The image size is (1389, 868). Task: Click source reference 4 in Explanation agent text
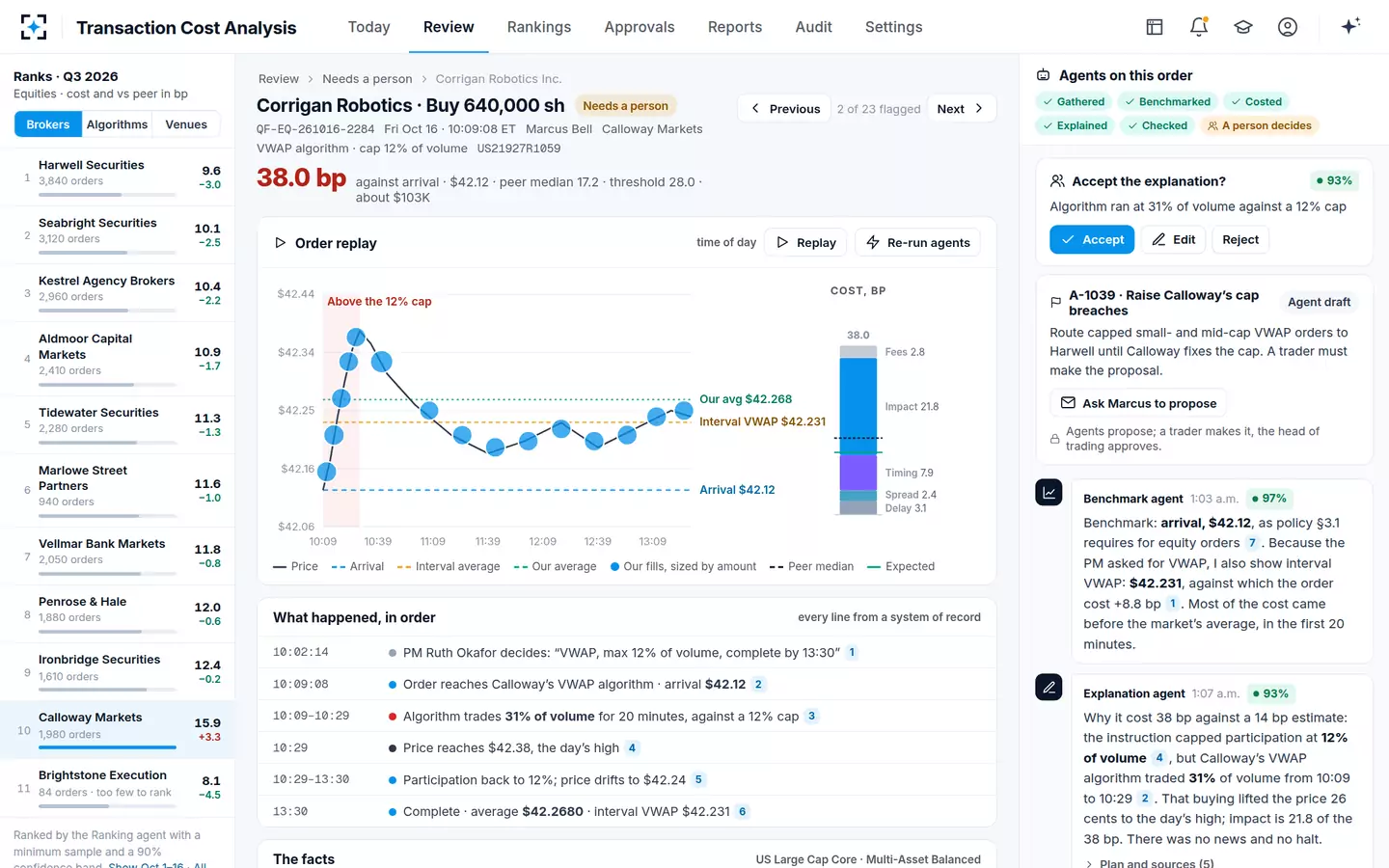coord(1158,758)
